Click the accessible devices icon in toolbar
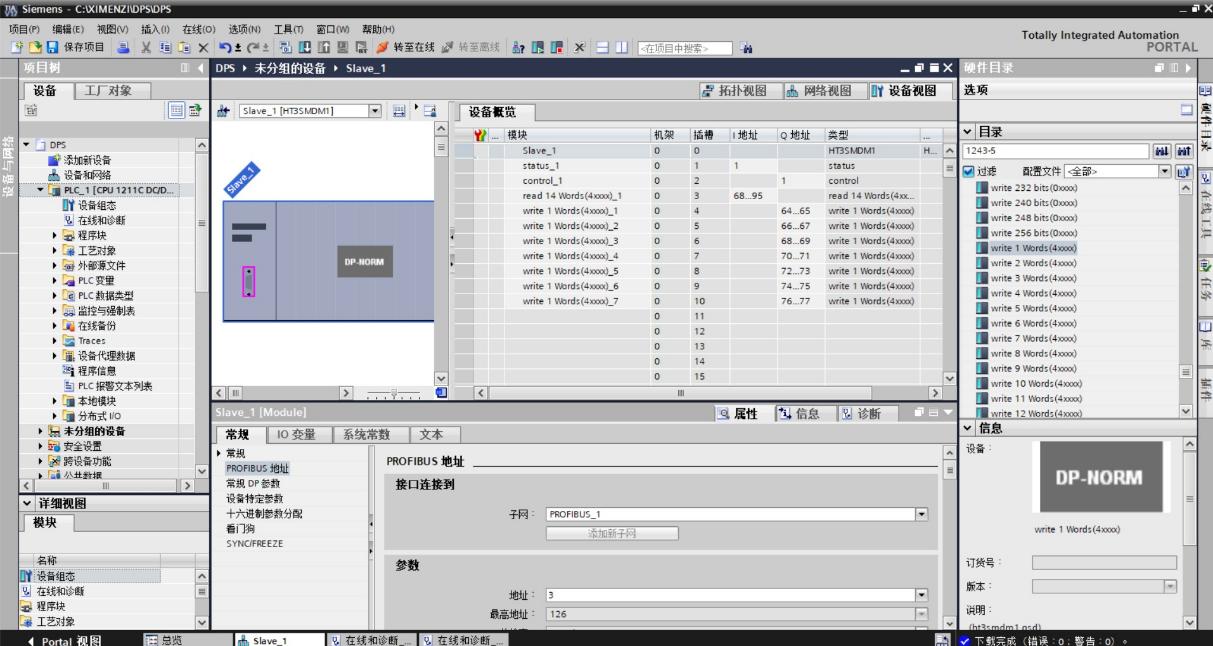 [x=519, y=47]
